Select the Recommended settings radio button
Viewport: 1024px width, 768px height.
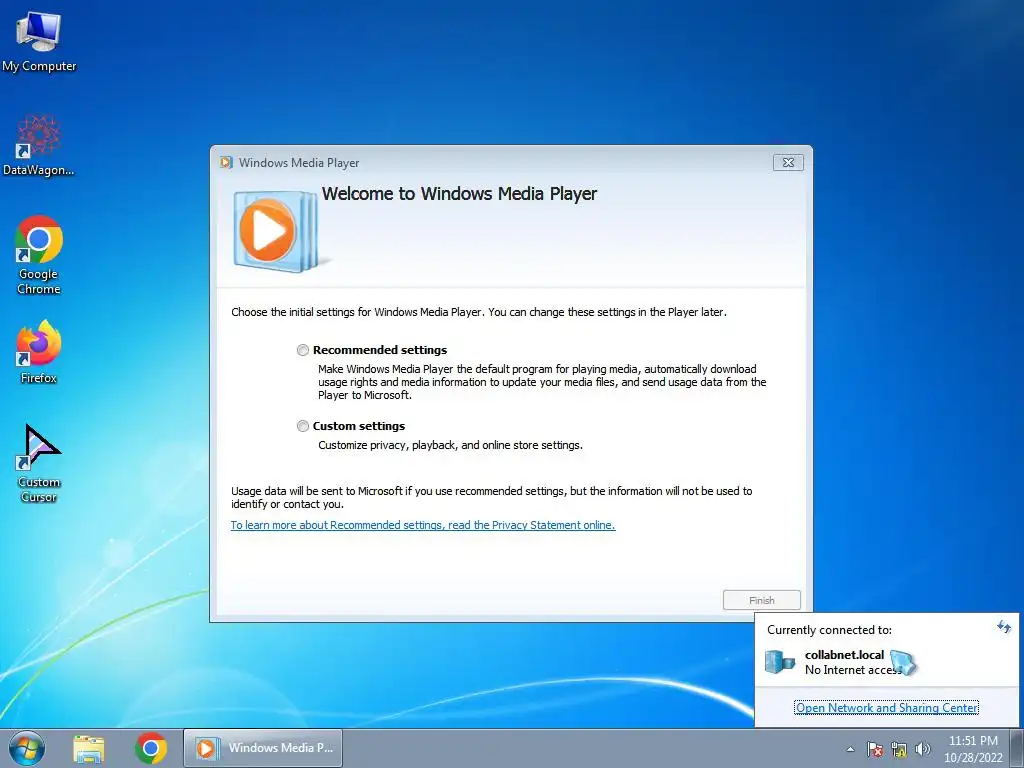[303, 350]
